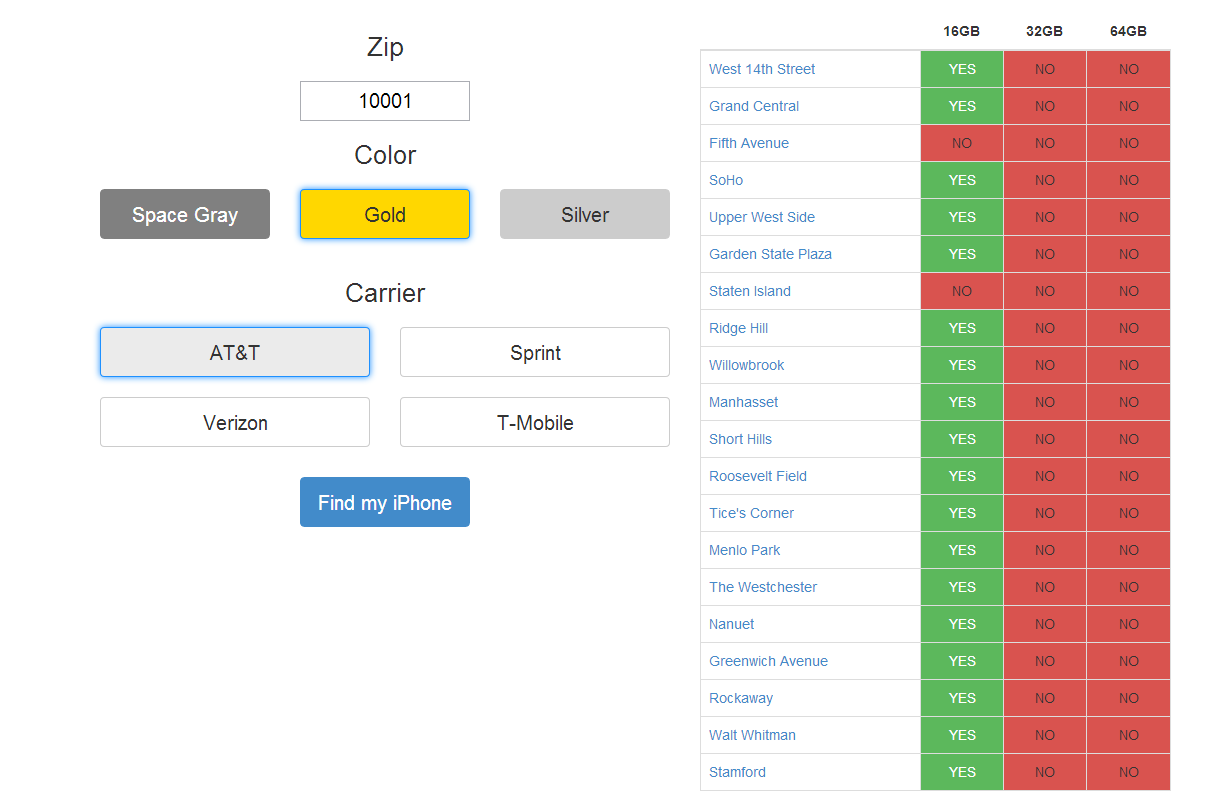1232x808 pixels.
Task: Click into the Zip code field
Action: [384, 101]
